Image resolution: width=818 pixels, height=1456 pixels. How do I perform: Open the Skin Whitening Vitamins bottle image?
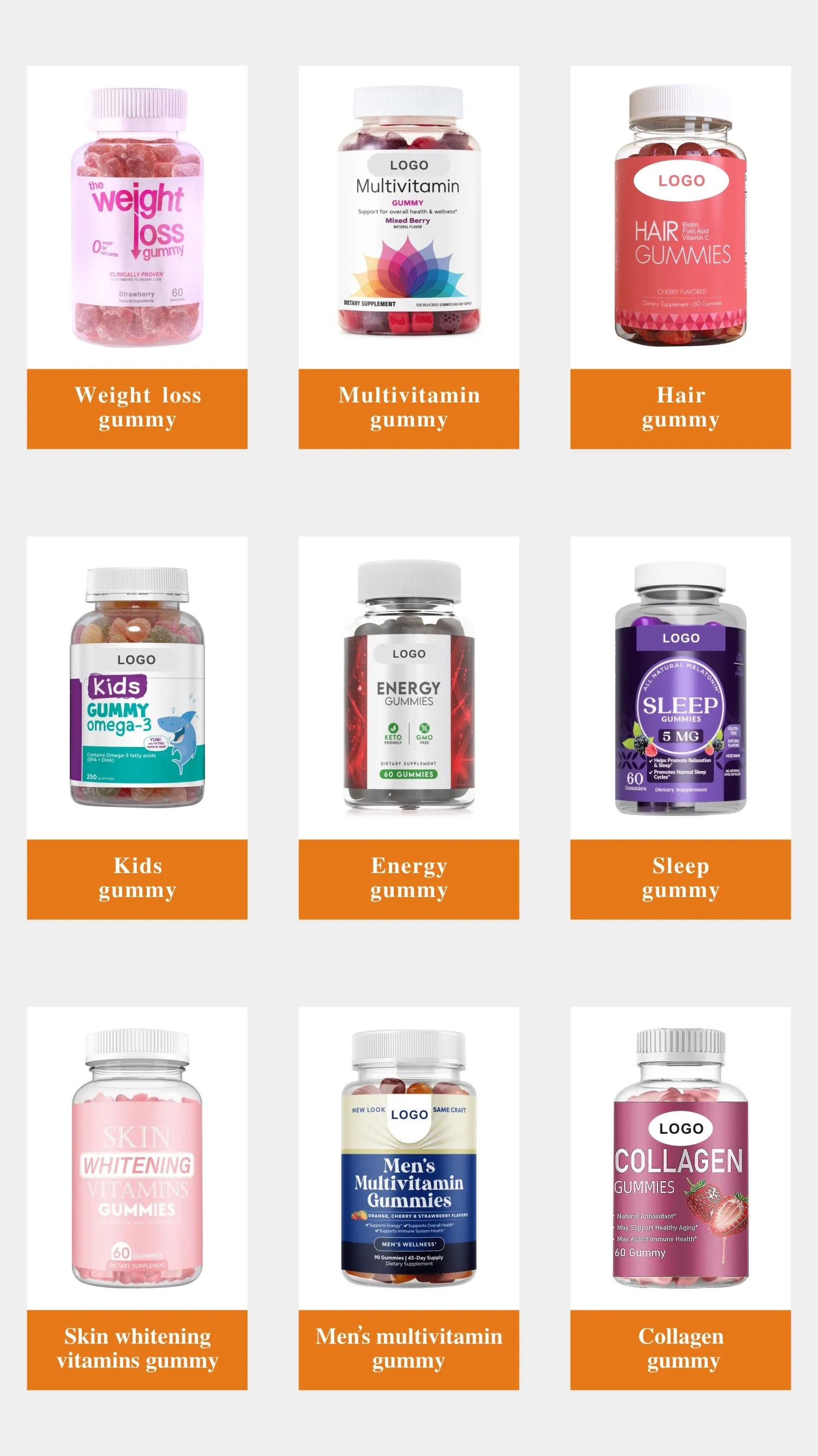(x=137, y=1158)
